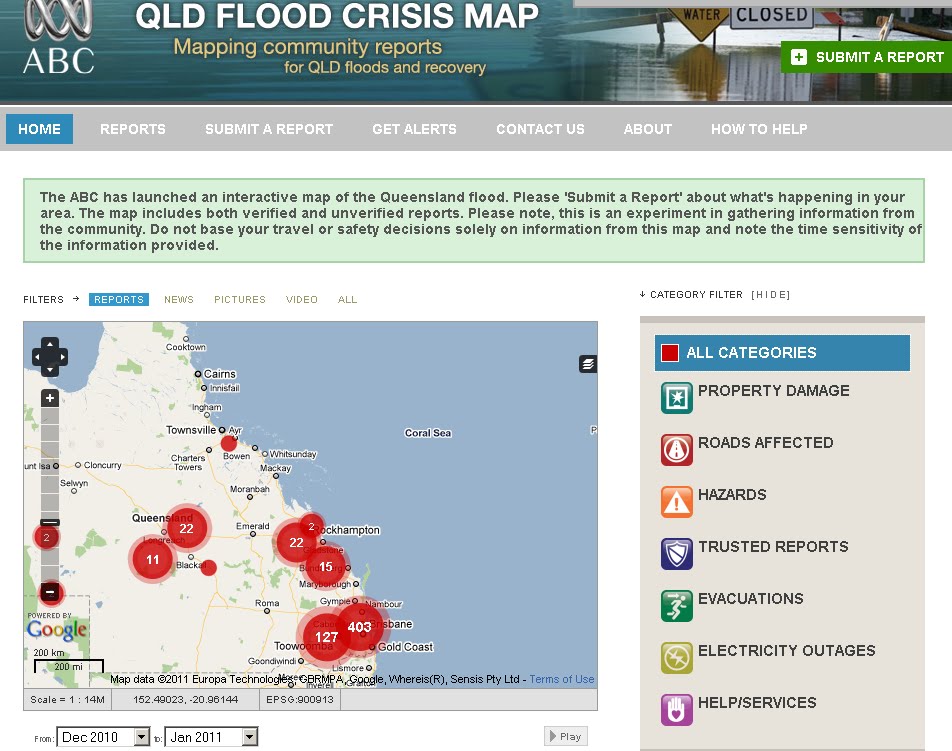Open the map layers selector icon
This screenshot has height=751, width=952.
tap(586, 364)
